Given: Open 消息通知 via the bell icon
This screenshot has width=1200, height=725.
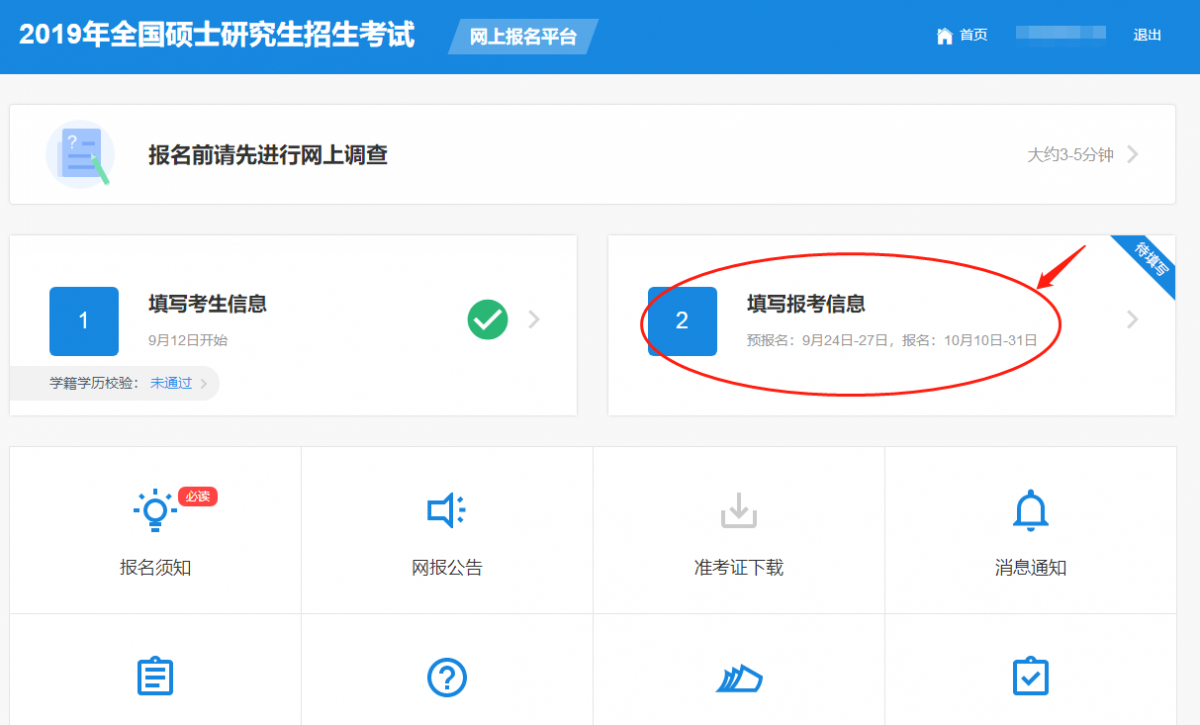Looking at the screenshot, I should pos(1031,510).
